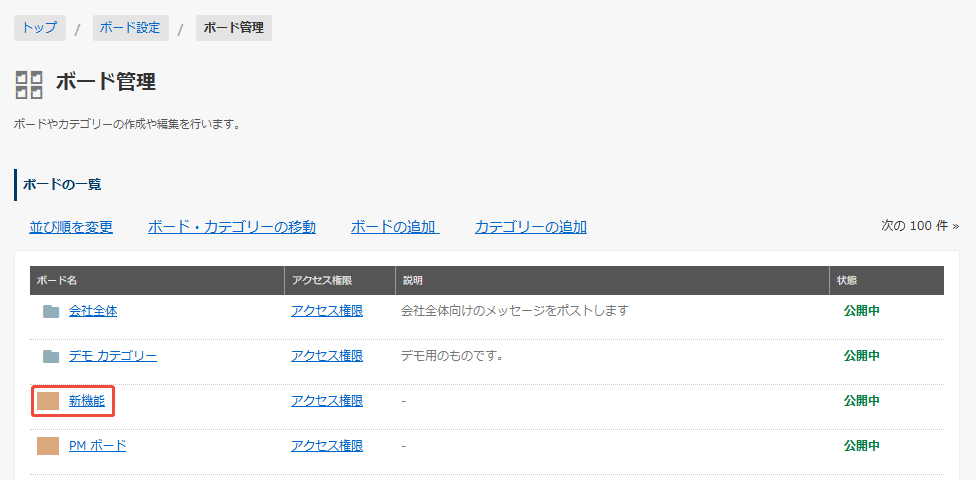The width and height of the screenshot is (976, 480).
Task: Select ボード管理 breadcrumb item
Action: tap(234, 28)
